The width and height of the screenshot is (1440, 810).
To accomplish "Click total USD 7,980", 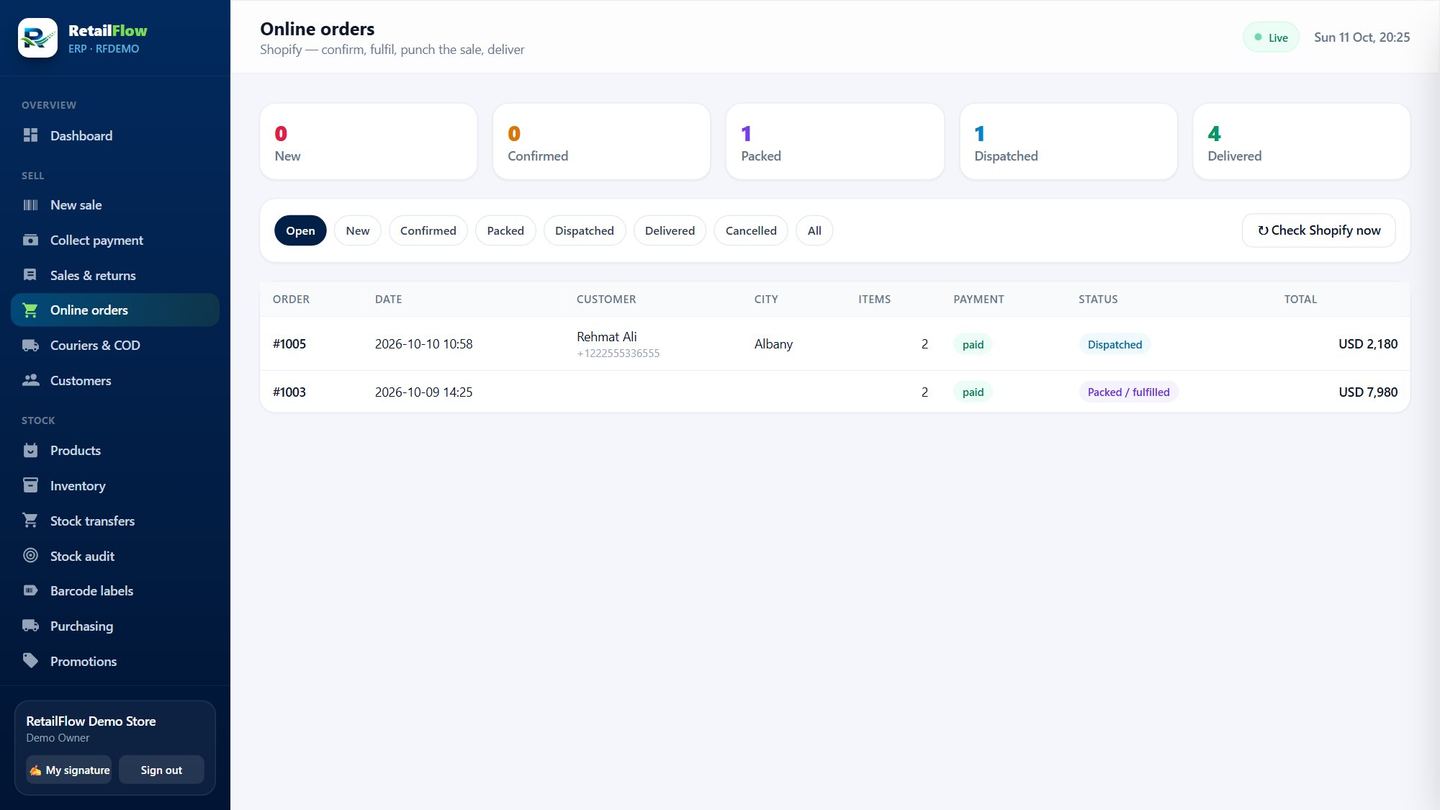I will (x=1368, y=392).
